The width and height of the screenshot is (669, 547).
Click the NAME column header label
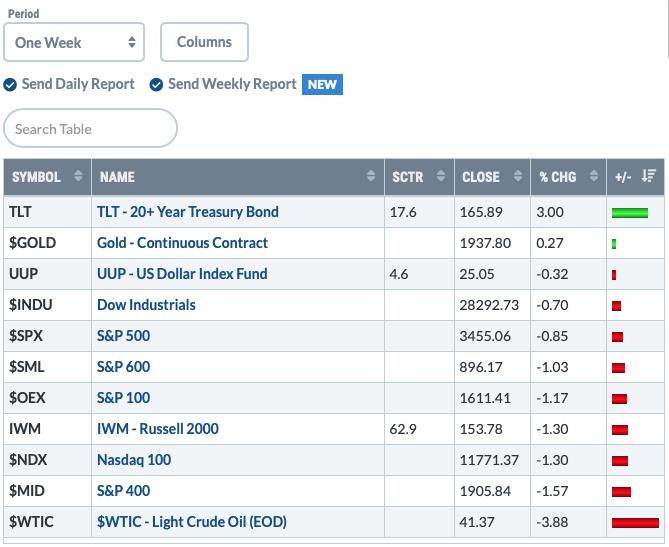point(117,177)
